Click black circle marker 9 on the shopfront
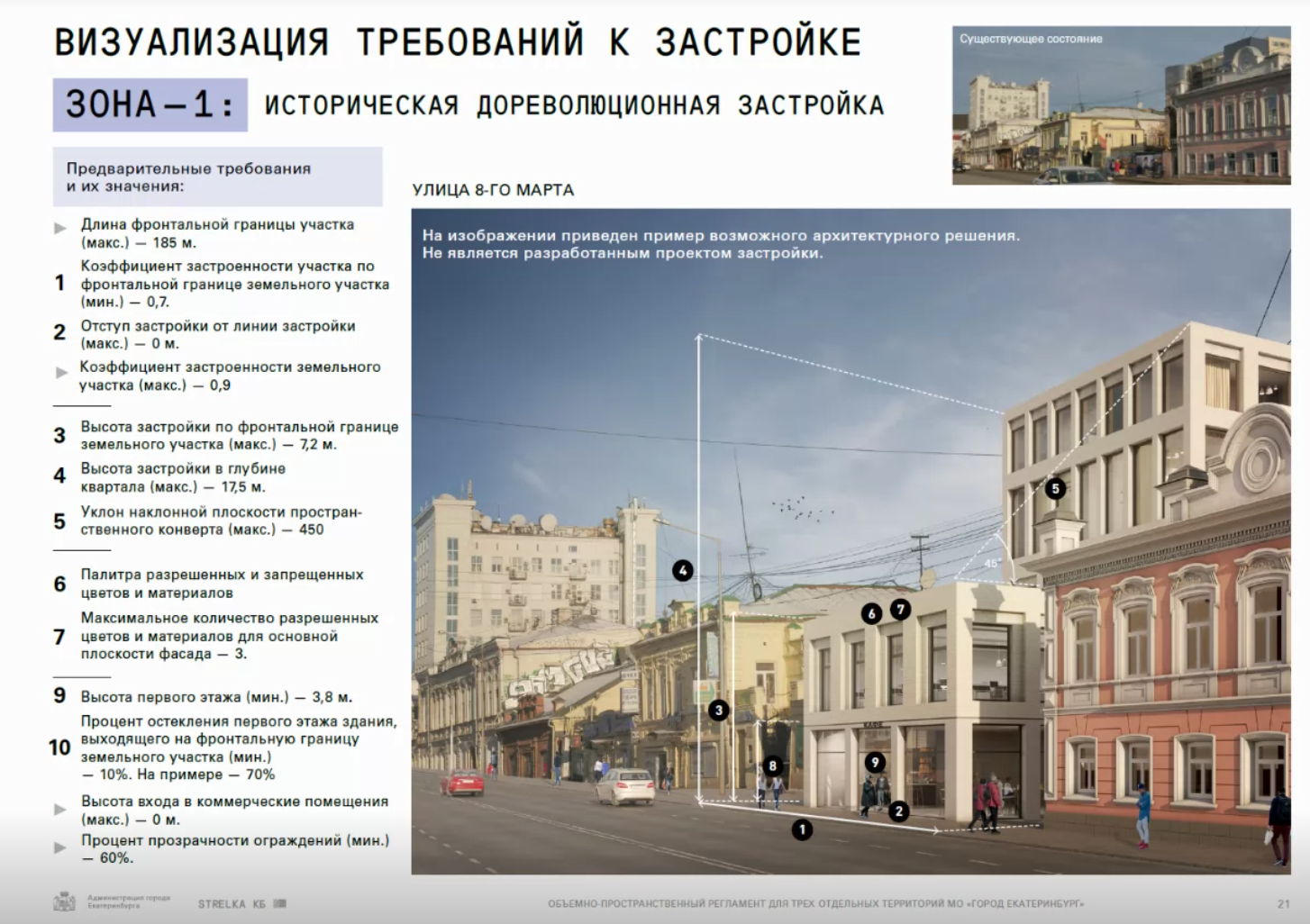Screen dimensions: 1310x924 point(875,762)
